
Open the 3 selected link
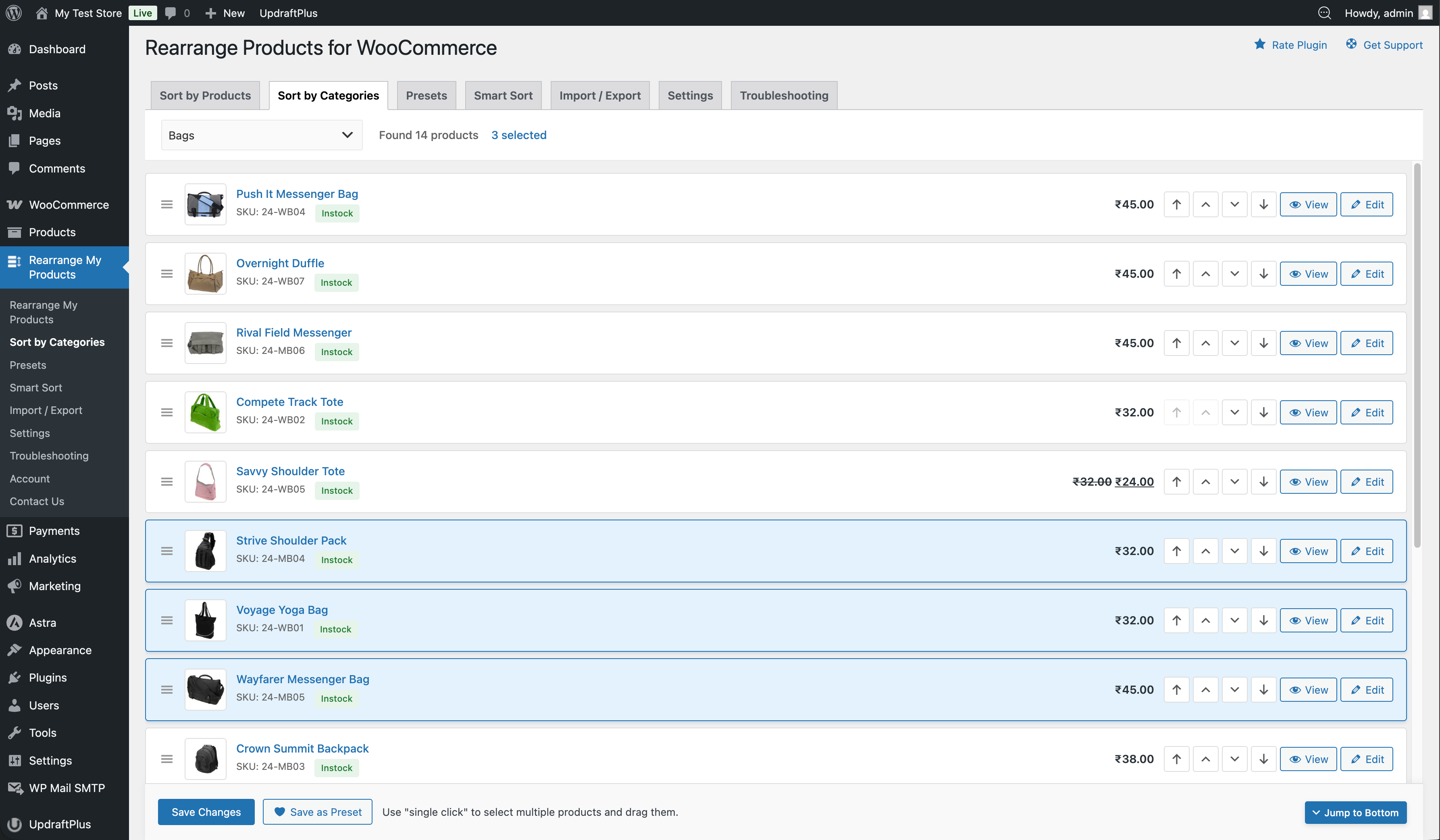click(x=518, y=135)
